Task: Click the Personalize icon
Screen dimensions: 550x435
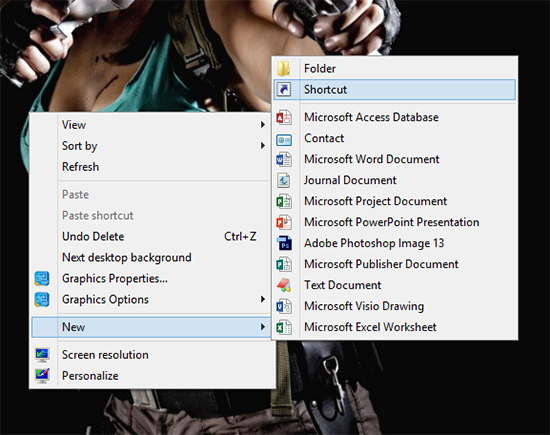Action: [42, 376]
